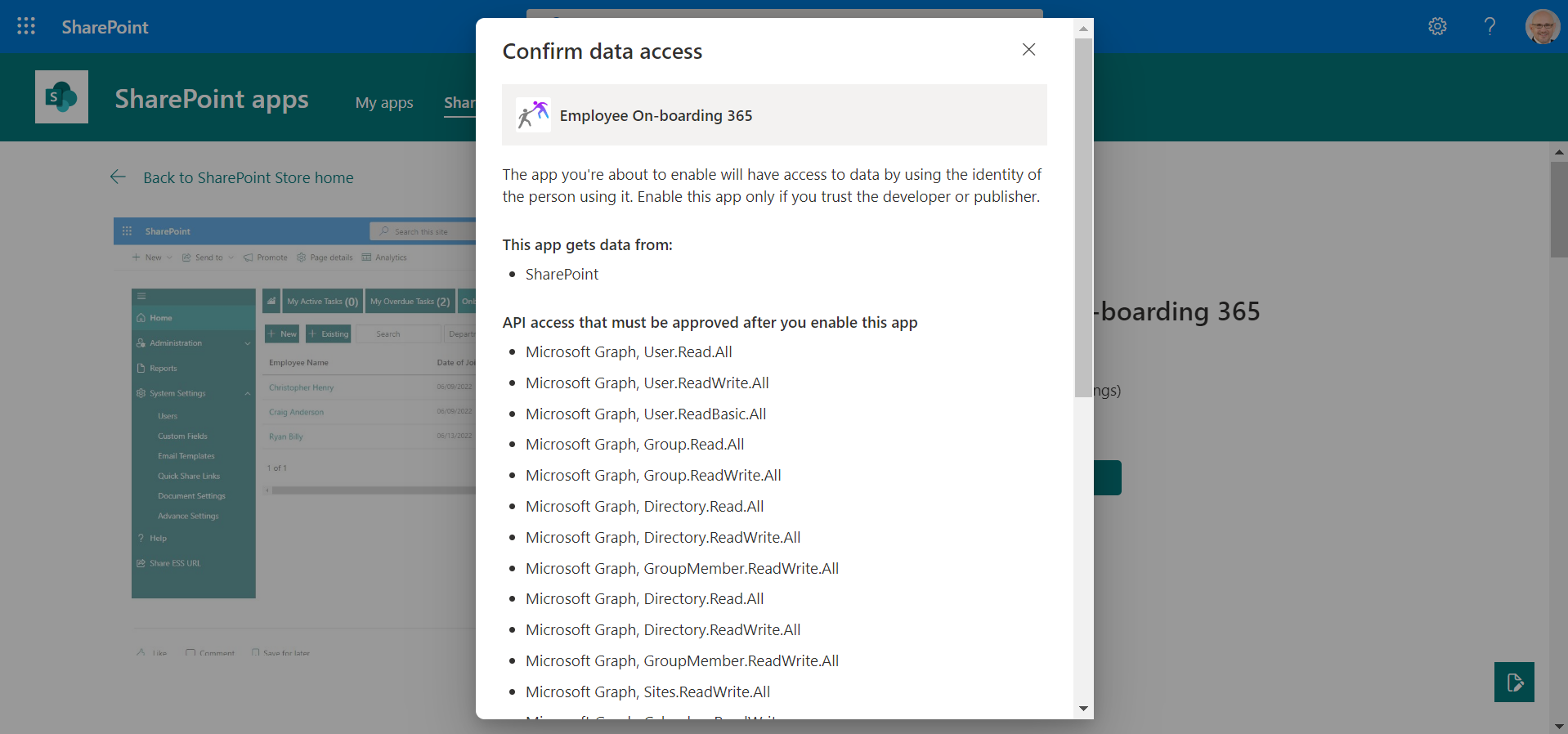The height and width of the screenshot is (734, 1568).
Task: Select the 'Microsoft Graph, User.ReadBasic.All' entry
Action: pyautogui.click(x=646, y=414)
